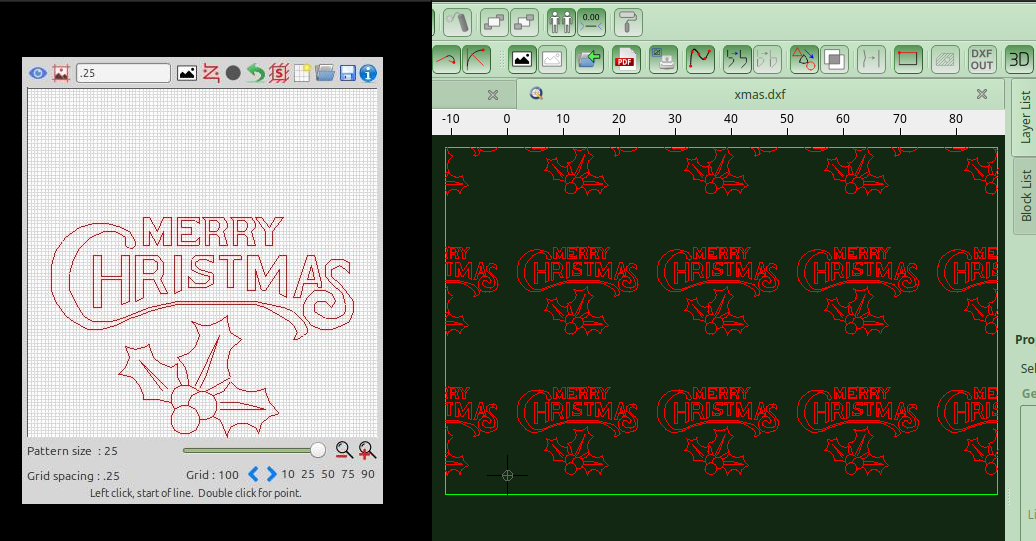
Task: Click the red-framed image icon in pattern editor
Action: 61,73
